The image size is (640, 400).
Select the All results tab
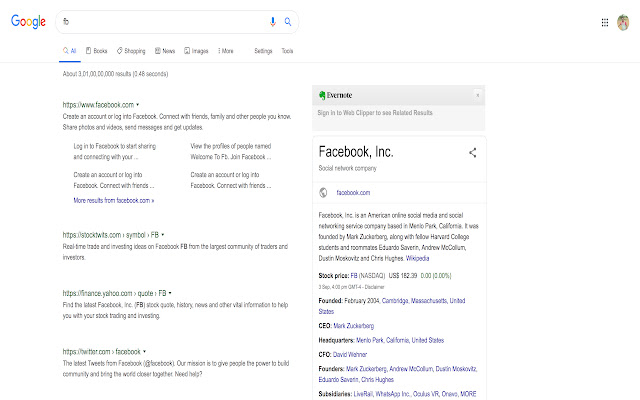tap(69, 51)
